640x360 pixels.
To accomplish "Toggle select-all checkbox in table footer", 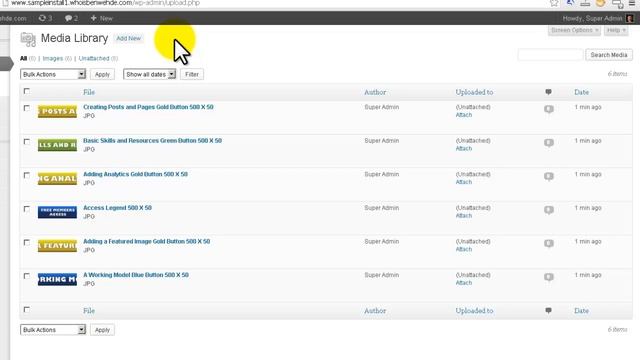I will 27,310.
